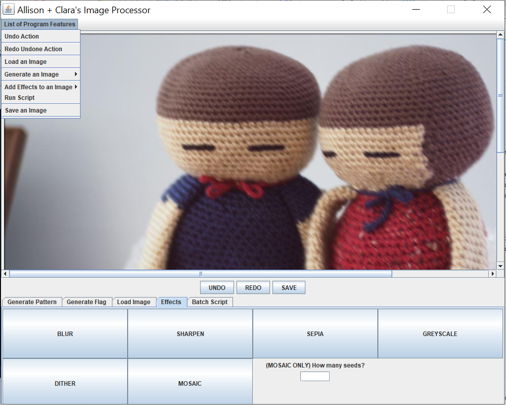The image size is (506, 405).
Task: Click the horizontal scrollbar right arrow
Action: coord(492,274)
